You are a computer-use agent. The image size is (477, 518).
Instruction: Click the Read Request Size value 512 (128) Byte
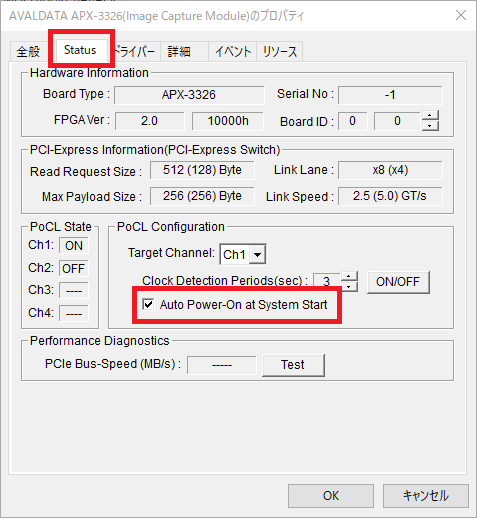(x=202, y=170)
